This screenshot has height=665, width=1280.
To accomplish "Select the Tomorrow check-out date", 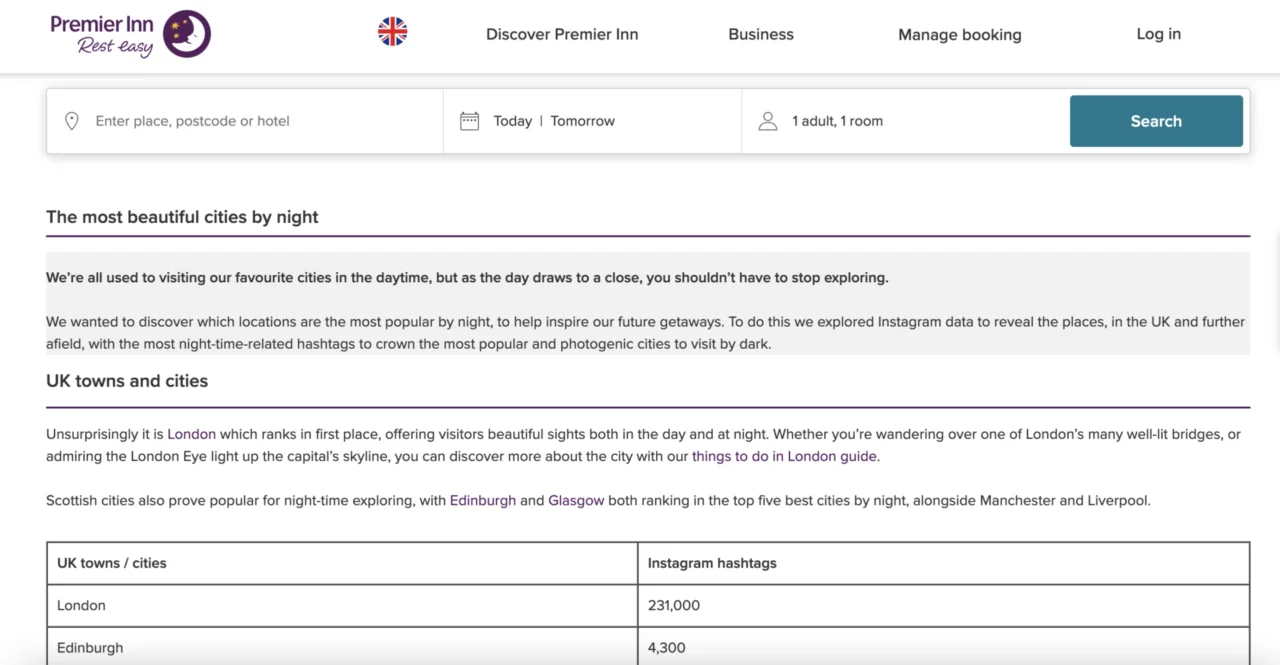I will click(582, 121).
